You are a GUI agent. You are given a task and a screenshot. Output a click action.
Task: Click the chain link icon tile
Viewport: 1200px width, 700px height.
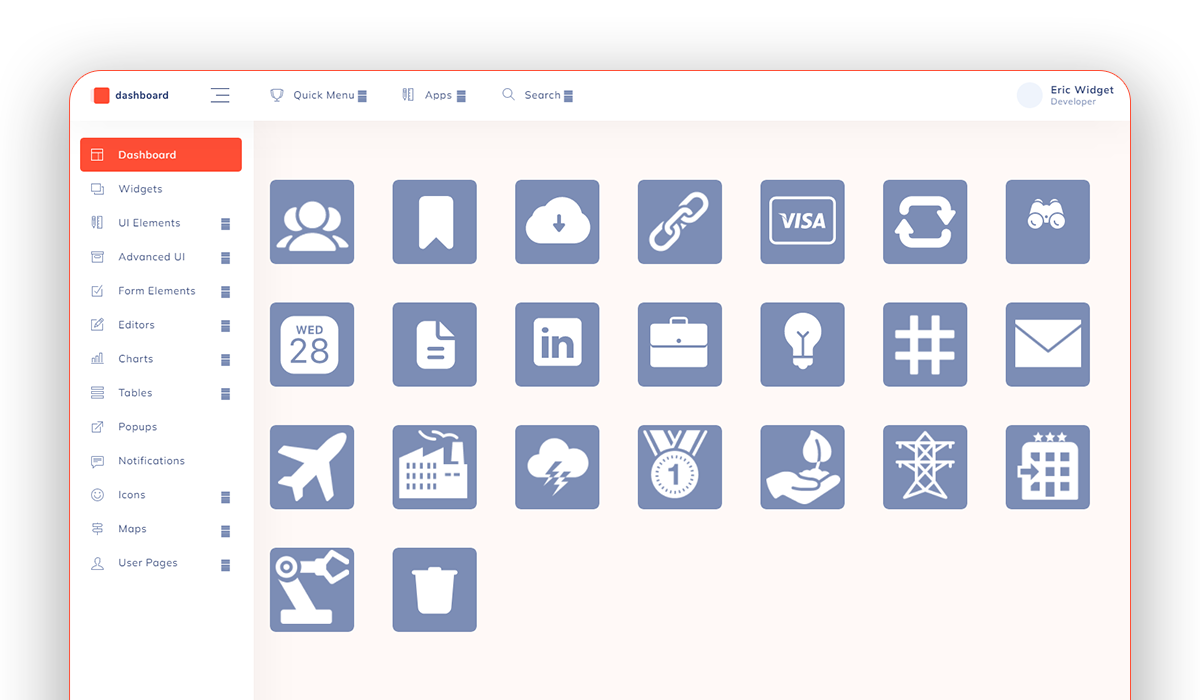[680, 222]
